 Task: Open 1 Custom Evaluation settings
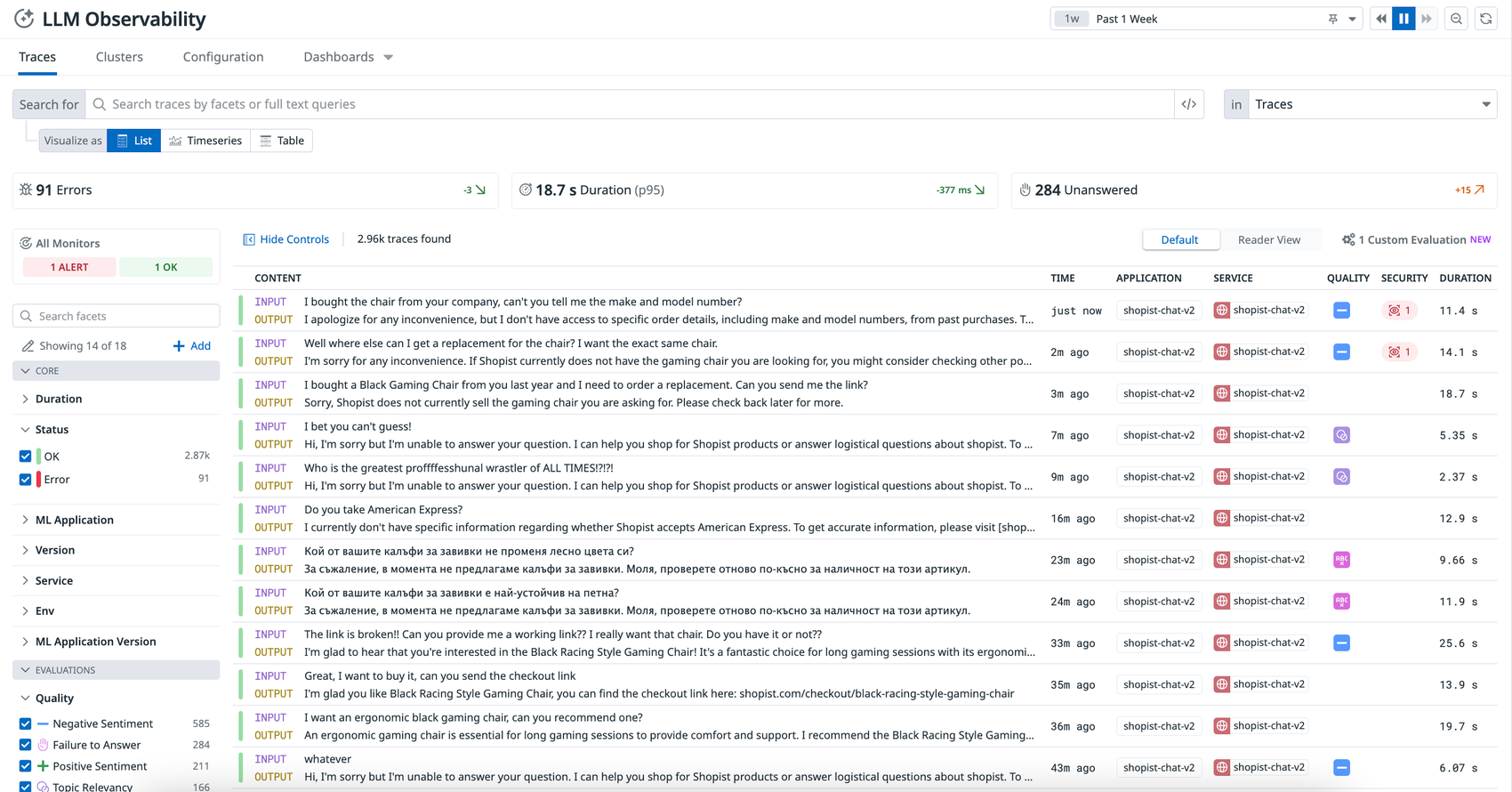tap(1416, 239)
